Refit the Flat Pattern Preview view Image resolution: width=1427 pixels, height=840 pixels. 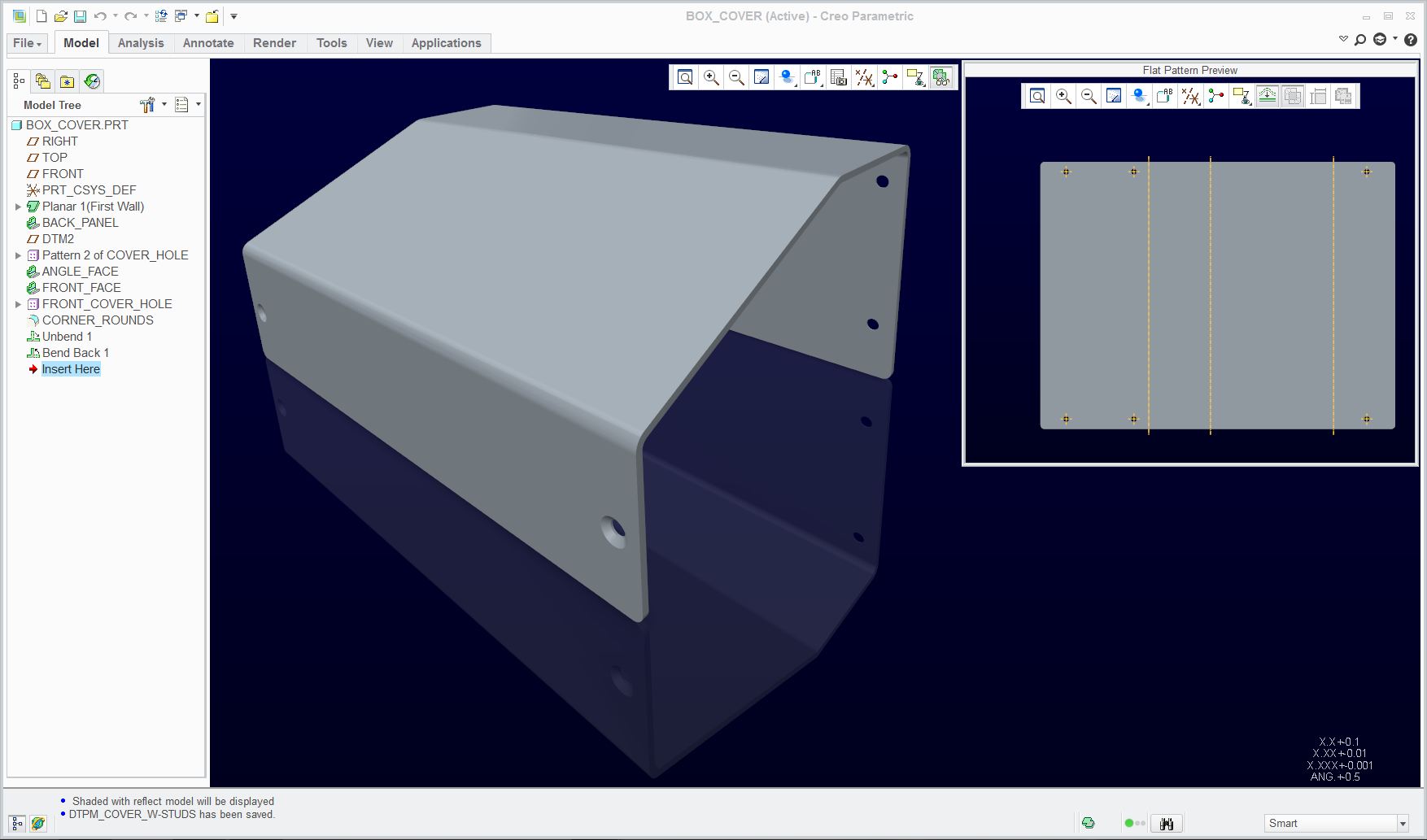point(1037,96)
